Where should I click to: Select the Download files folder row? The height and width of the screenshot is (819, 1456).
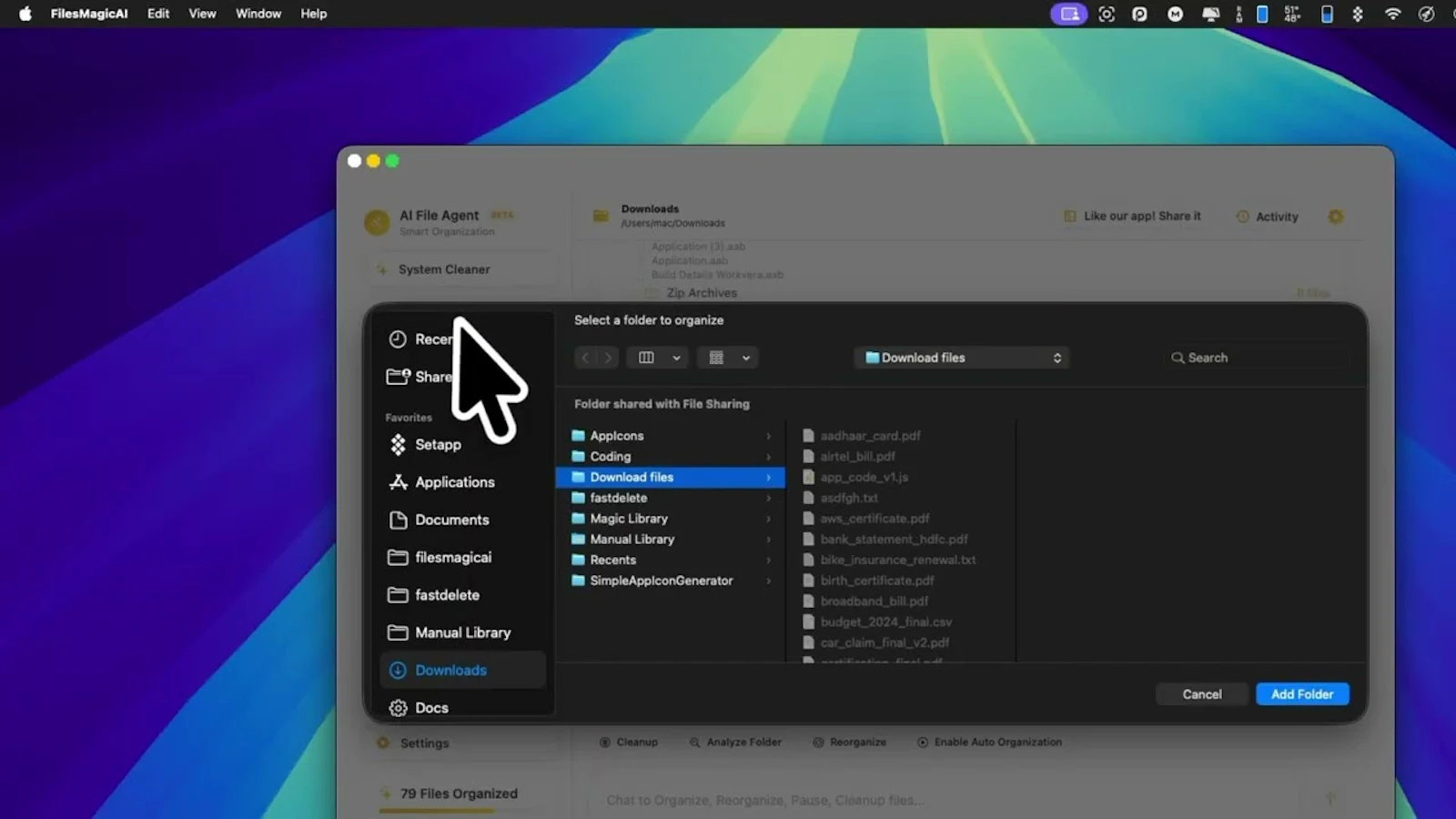(671, 477)
